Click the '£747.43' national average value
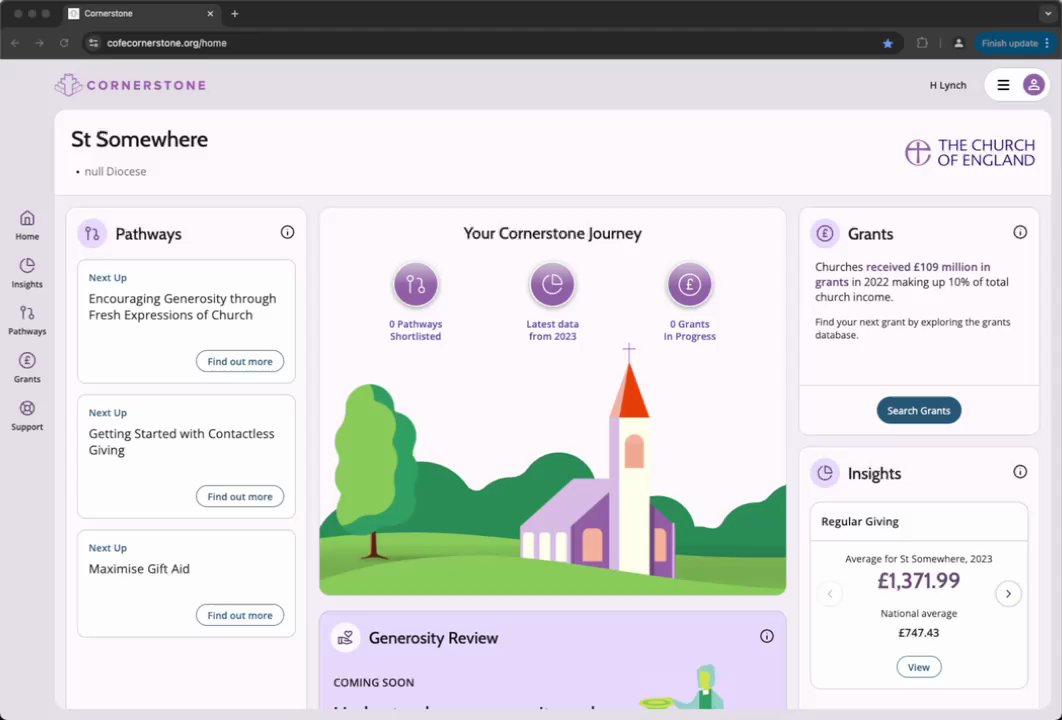Viewport: 1062px width, 720px height. click(x=918, y=633)
